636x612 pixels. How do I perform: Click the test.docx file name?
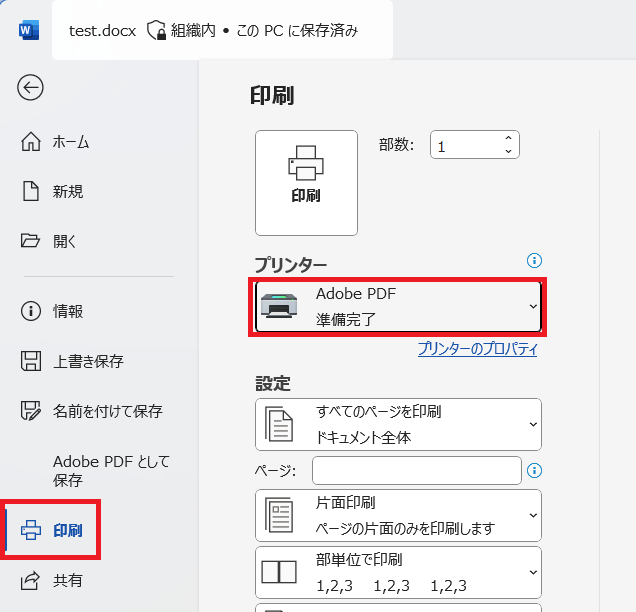click(x=102, y=31)
